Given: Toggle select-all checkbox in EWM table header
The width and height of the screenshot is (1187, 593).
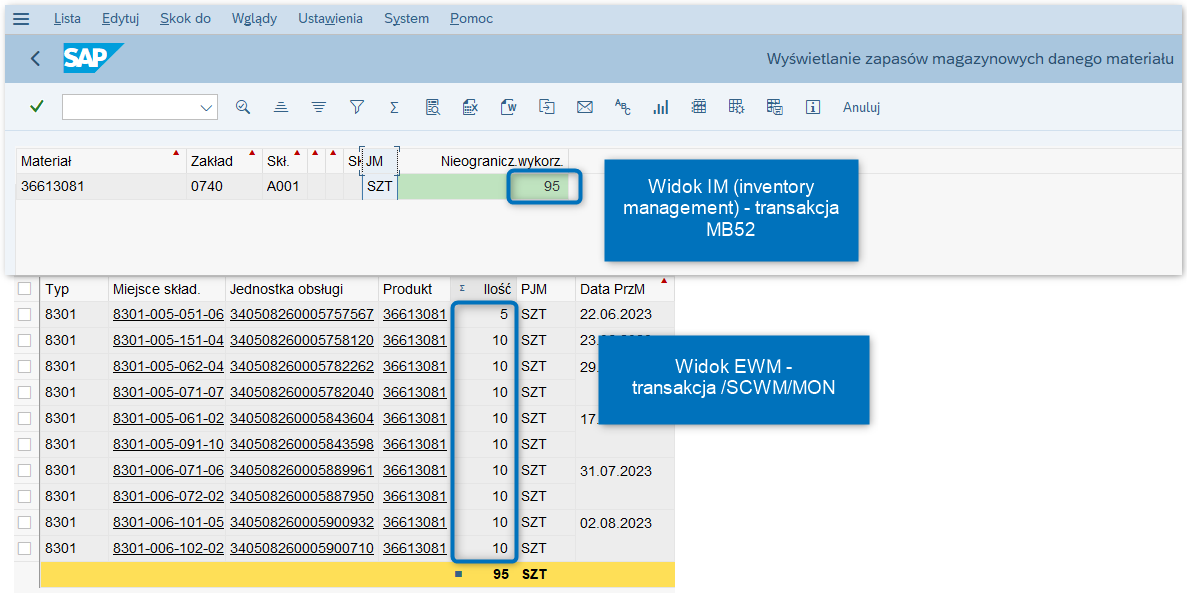Looking at the screenshot, I should coord(26,289).
